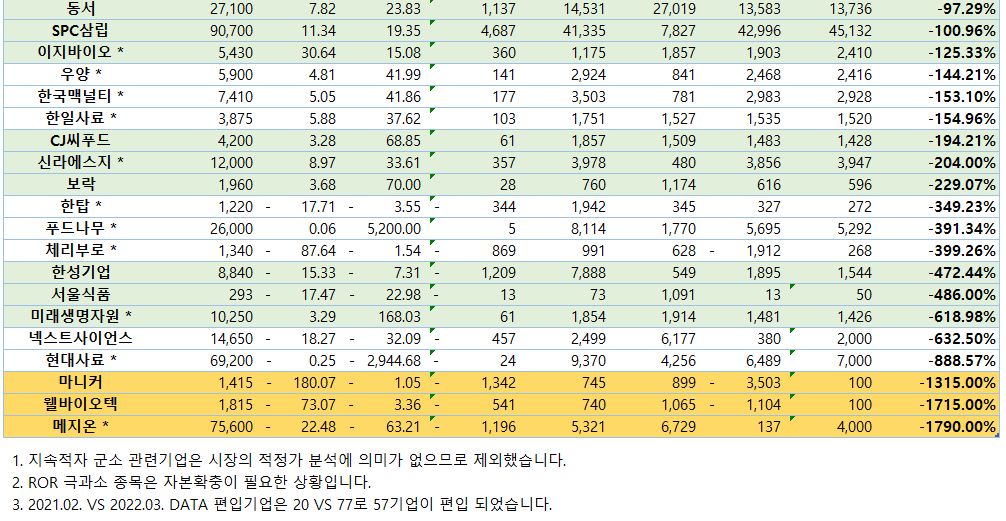Select the 5,200.00 value in 푸드나무 row
The height and width of the screenshot is (521, 1006).
[394, 228]
